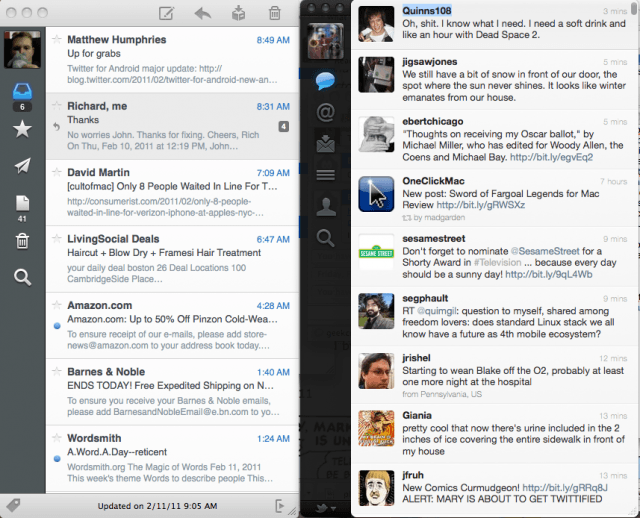Click the Quinns108 username
This screenshot has width=640, height=518.
point(427,11)
